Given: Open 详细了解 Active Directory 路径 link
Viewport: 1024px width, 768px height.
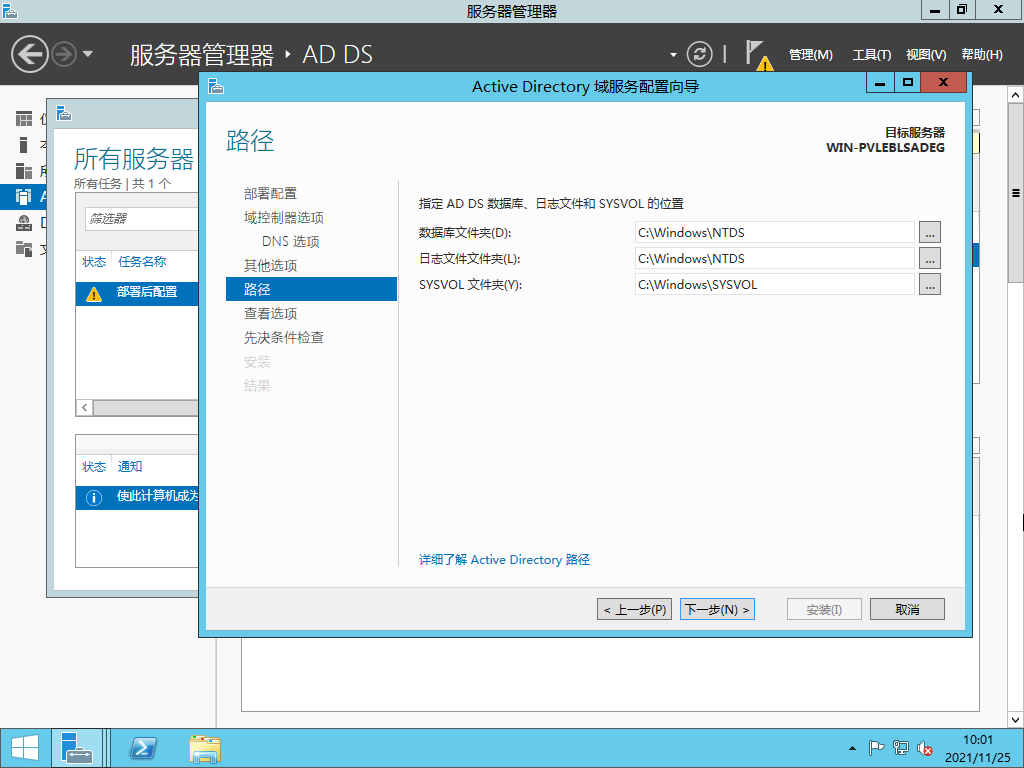Looking at the screenshot, I should click(x=504, y=560).
